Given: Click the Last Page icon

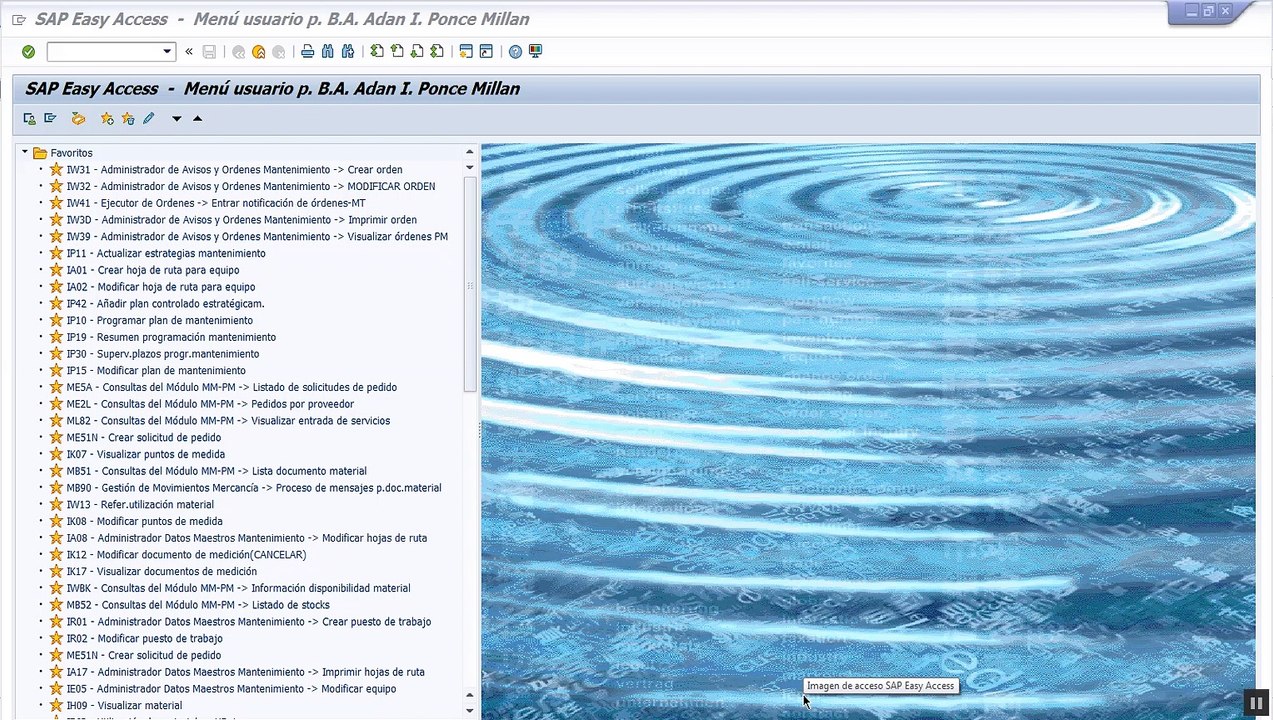Looking at the screenshot, I should point(437,52).
